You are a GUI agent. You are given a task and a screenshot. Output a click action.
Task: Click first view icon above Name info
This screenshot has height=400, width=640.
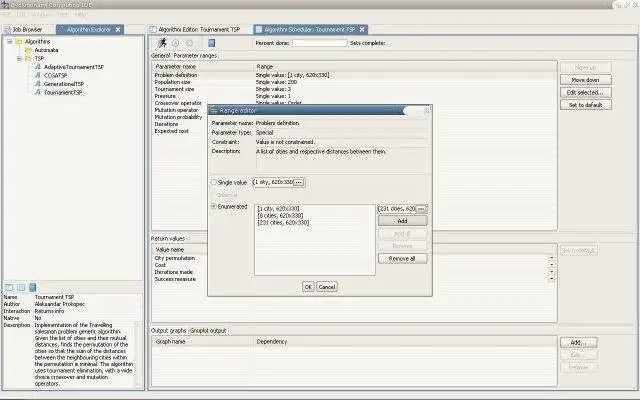pyautogui.click(x=9, y=287)
